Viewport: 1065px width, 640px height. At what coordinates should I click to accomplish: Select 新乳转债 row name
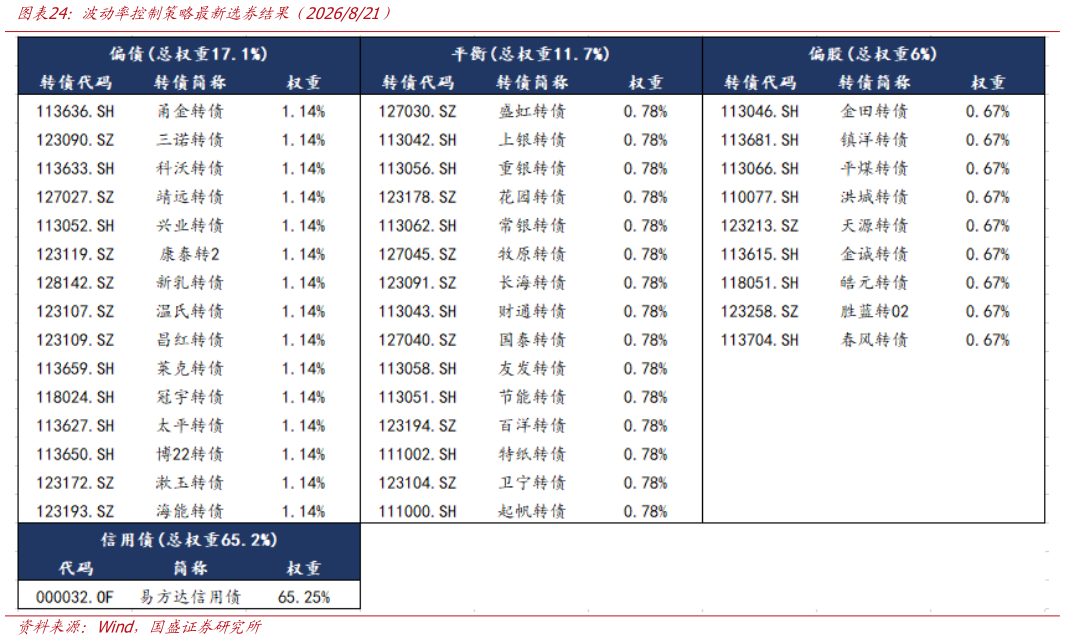[x=190, y=283]
